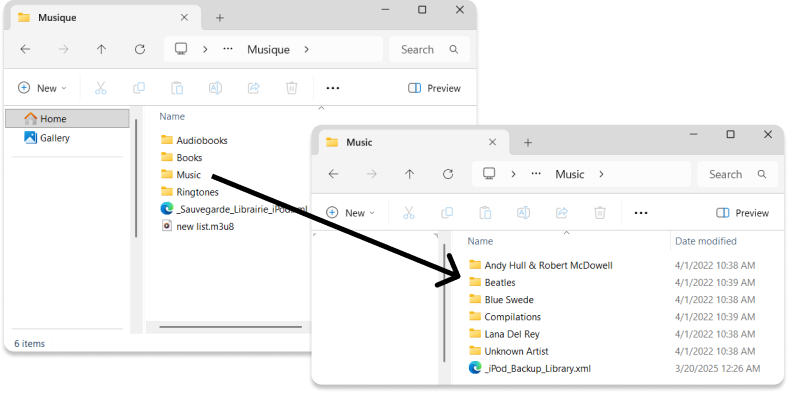
Task: Close the Music tab
Action: coord(492,142)
